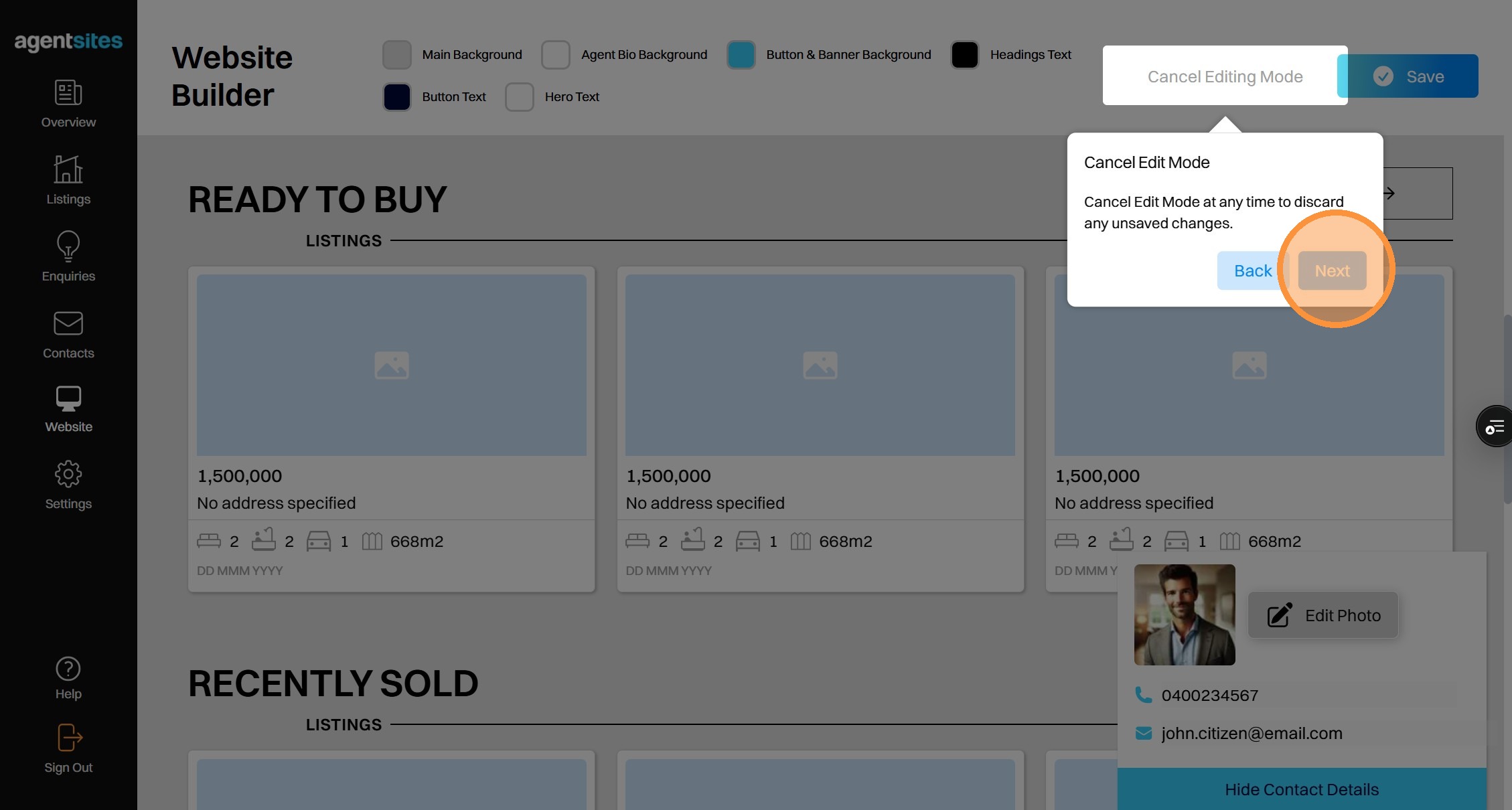
Task: Click Next in the tour popup
Action: (x=1332, y=271)
